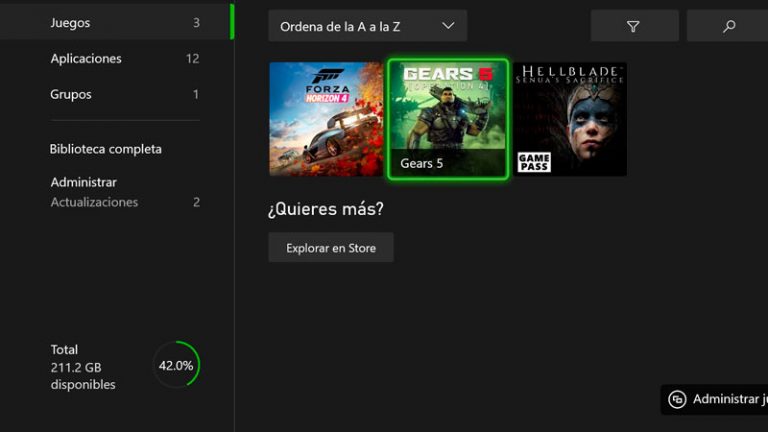Open the filter funnel icon button
Image resolution: width=768 pixels, height=432 pixels.
(634, 26)
